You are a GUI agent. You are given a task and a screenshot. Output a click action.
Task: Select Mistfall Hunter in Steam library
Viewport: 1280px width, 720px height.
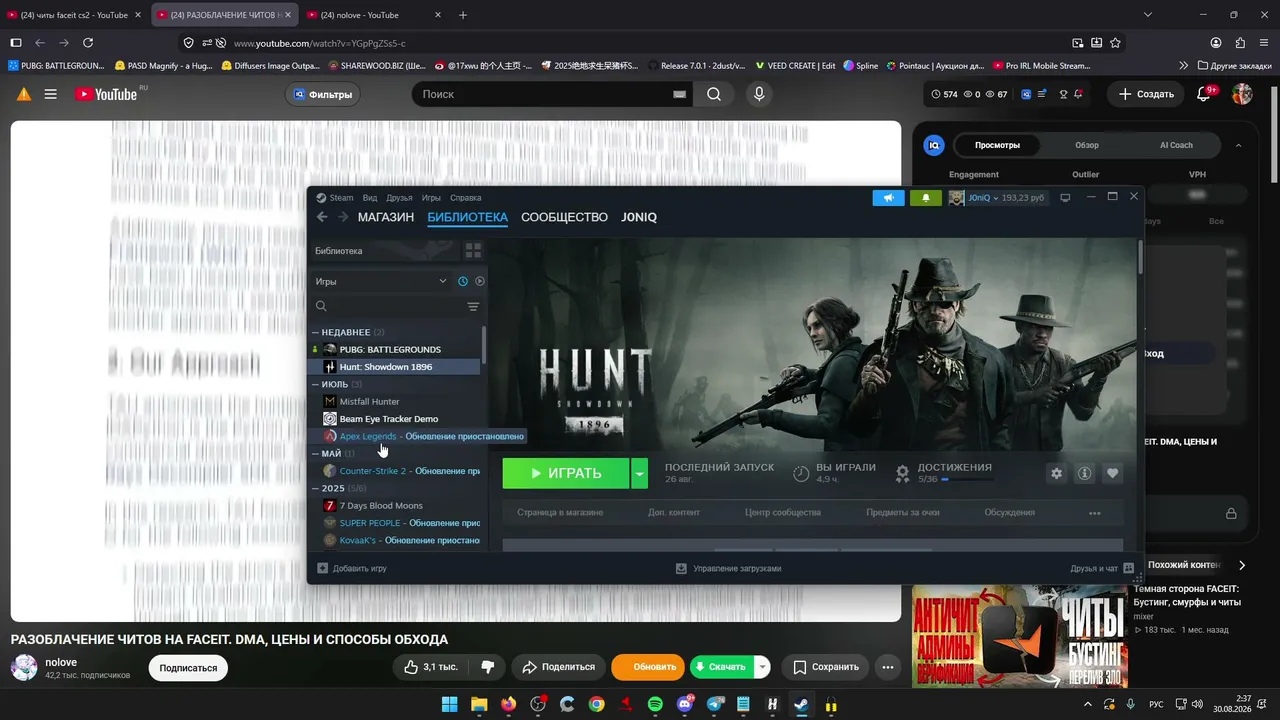click(x=369, y=401)
